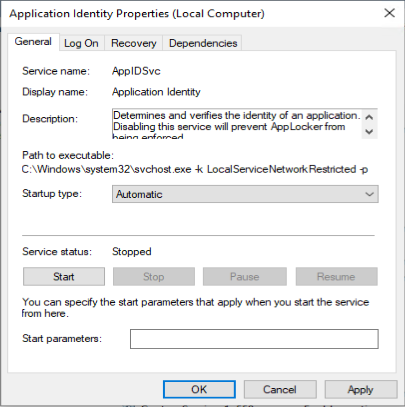Open the Log On tab
The image size is (405, 407).
pos(81,43)
